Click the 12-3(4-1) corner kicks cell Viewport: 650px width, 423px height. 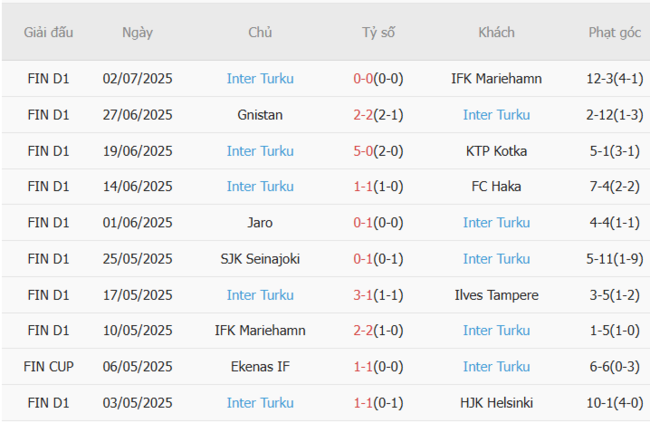tap(614, 79)
